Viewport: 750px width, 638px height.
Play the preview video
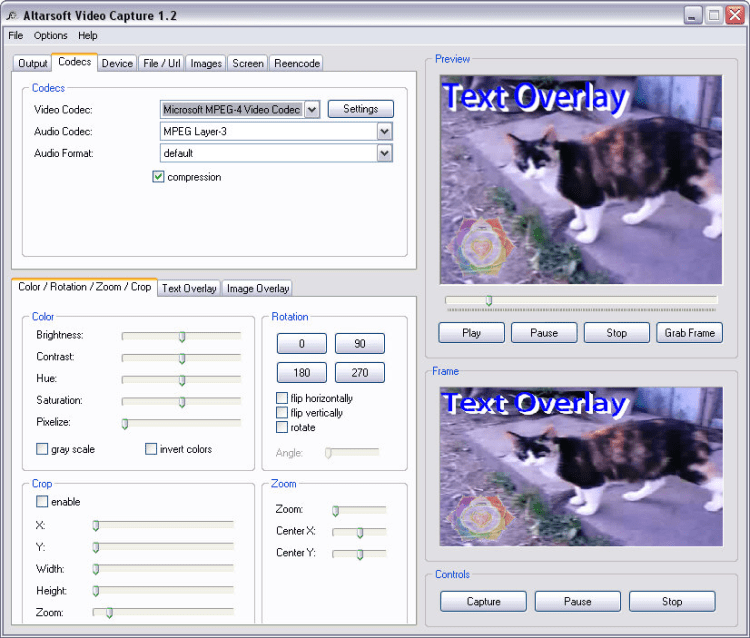point(471,333)
